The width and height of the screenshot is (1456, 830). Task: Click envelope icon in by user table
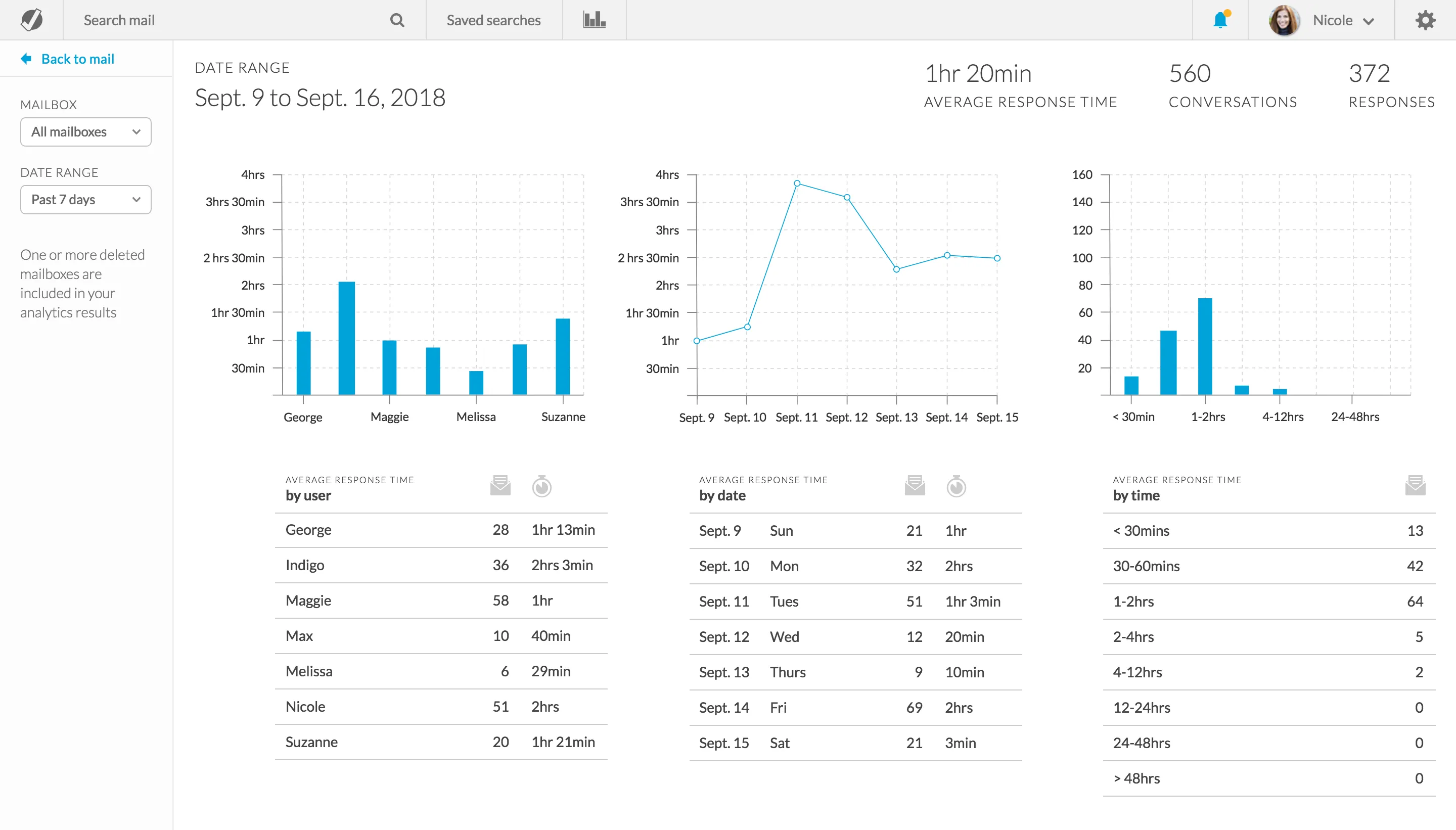pos(500,486)
